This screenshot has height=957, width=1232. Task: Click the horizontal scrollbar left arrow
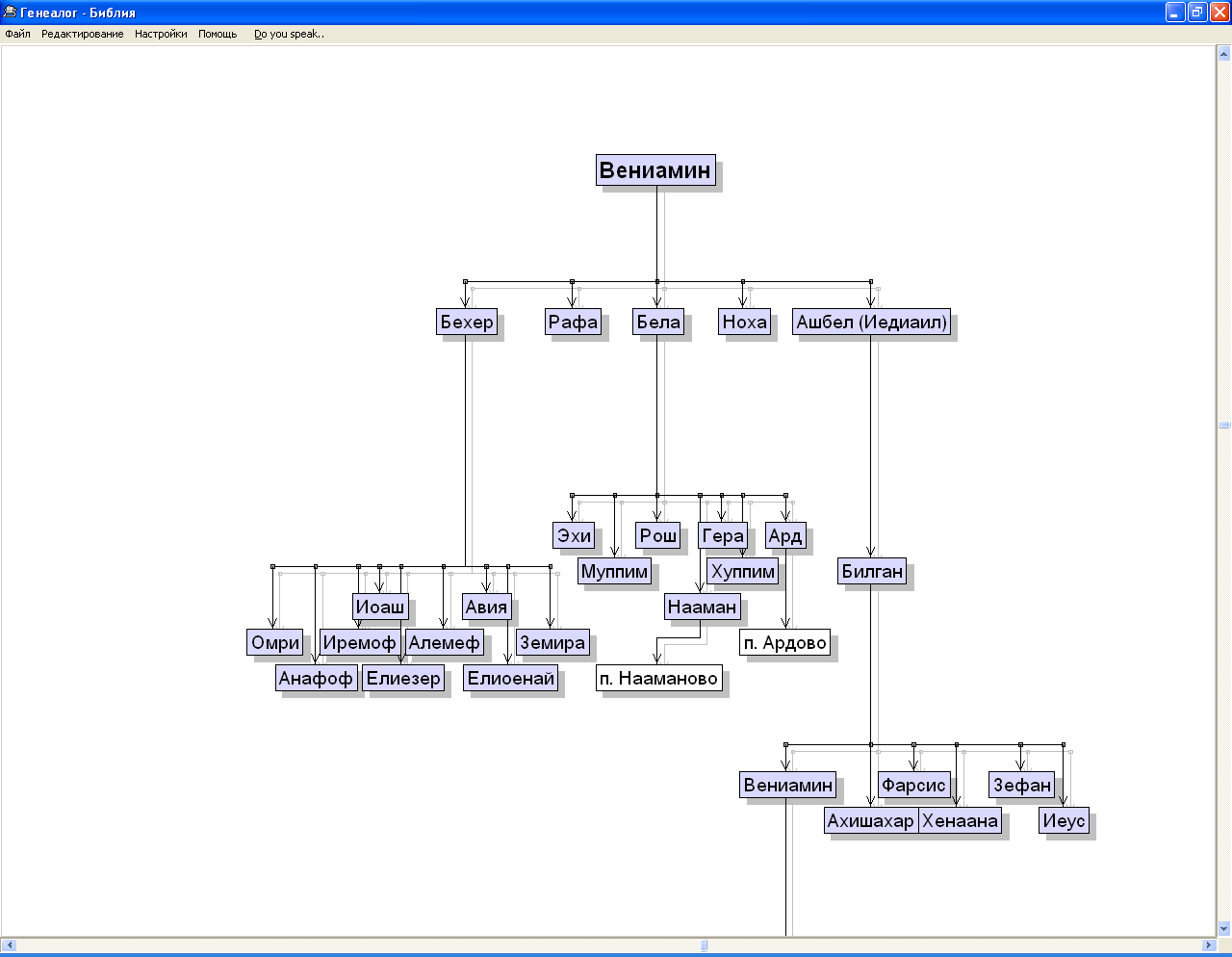coord(9,945)
